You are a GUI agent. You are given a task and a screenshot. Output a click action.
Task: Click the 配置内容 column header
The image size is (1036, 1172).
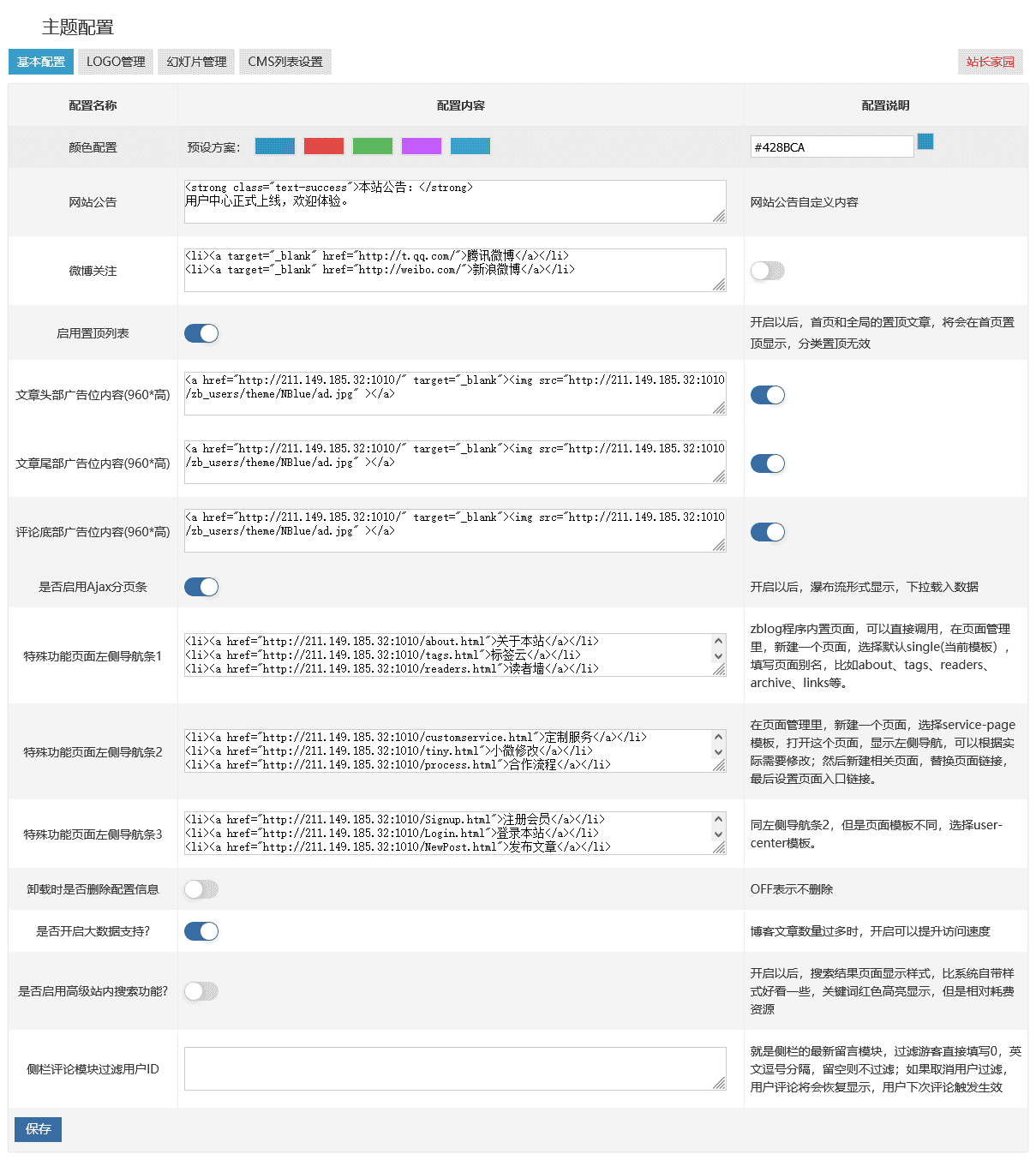(x=461, y=105)
